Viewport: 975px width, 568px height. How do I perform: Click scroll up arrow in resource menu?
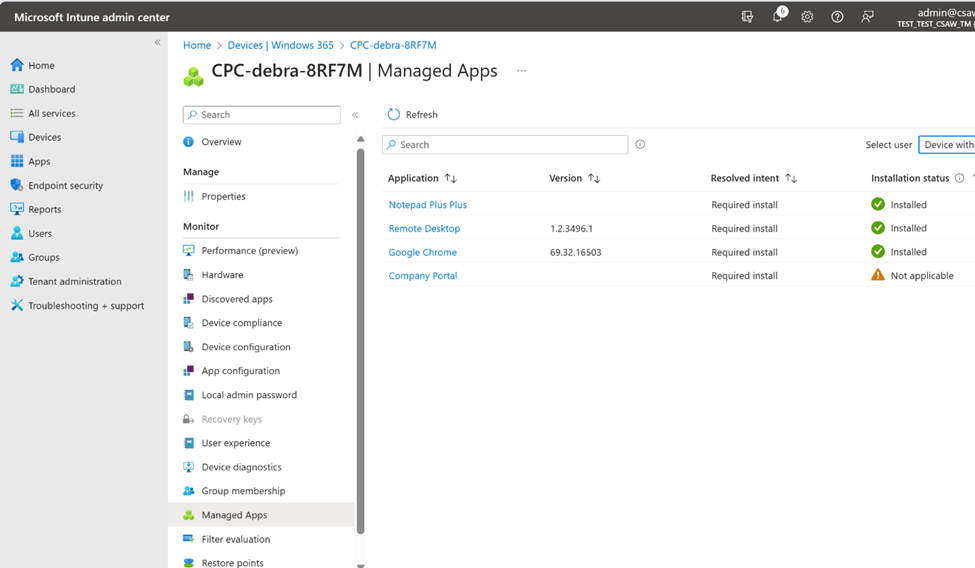pos(361,139)
